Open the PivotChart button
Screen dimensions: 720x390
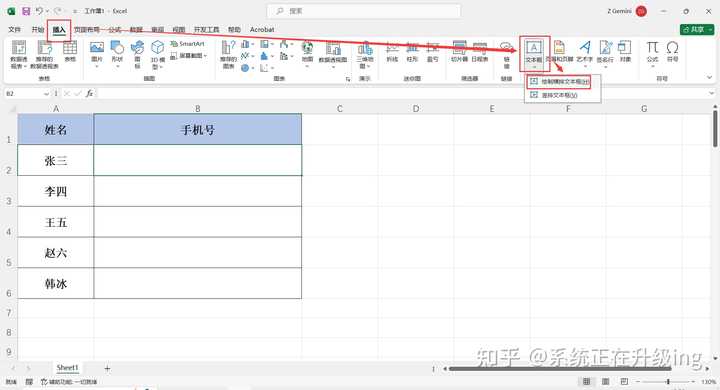[x=333, y=54]
